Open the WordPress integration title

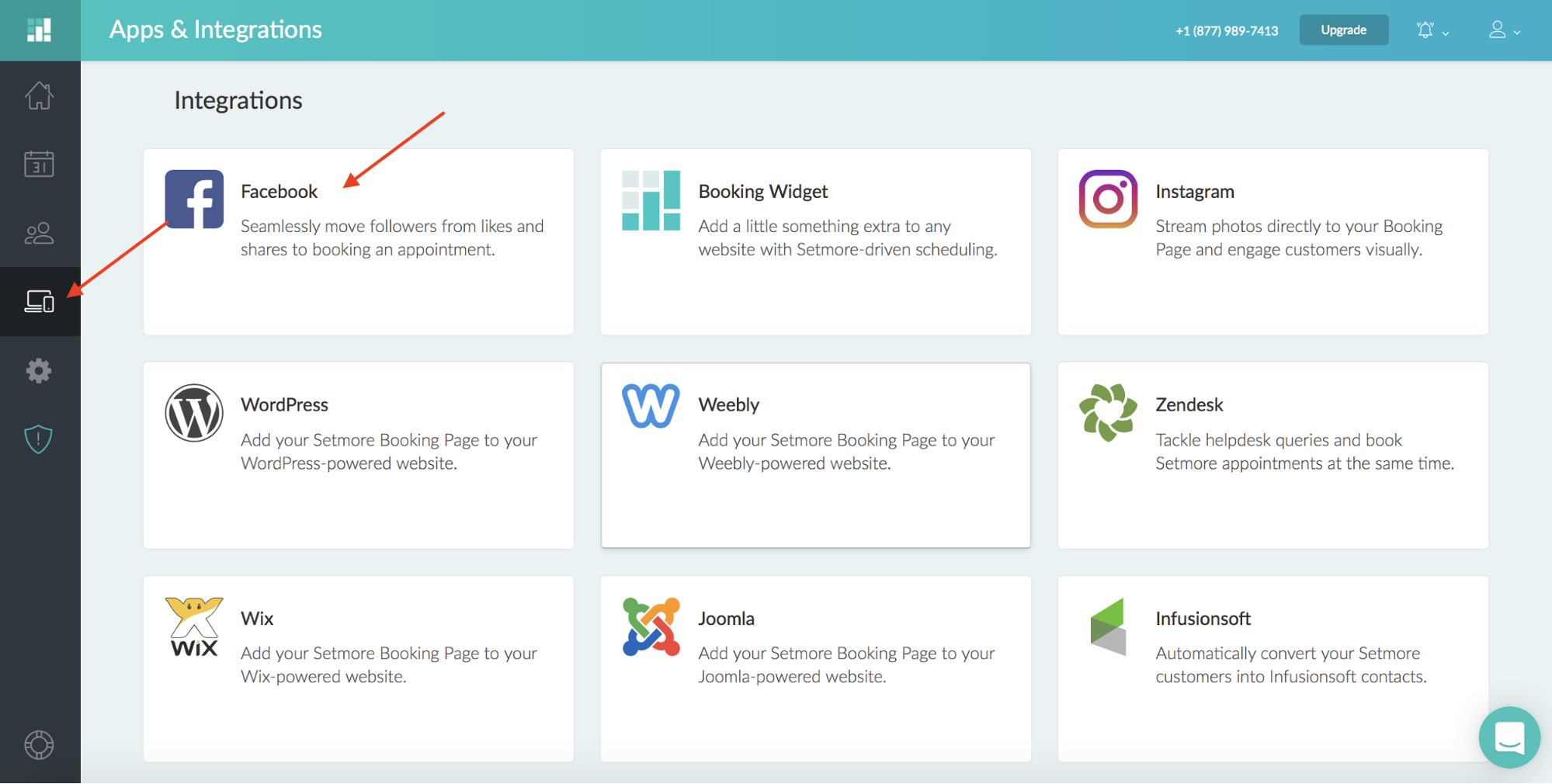click(284, 405)
